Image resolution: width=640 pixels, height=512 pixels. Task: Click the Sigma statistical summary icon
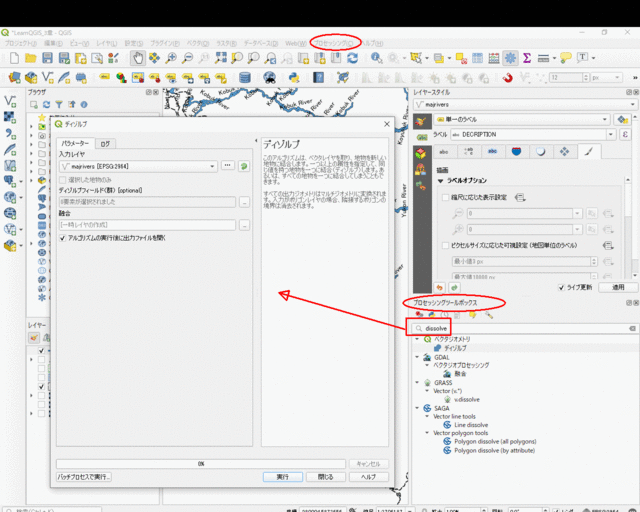click(527, 58)
